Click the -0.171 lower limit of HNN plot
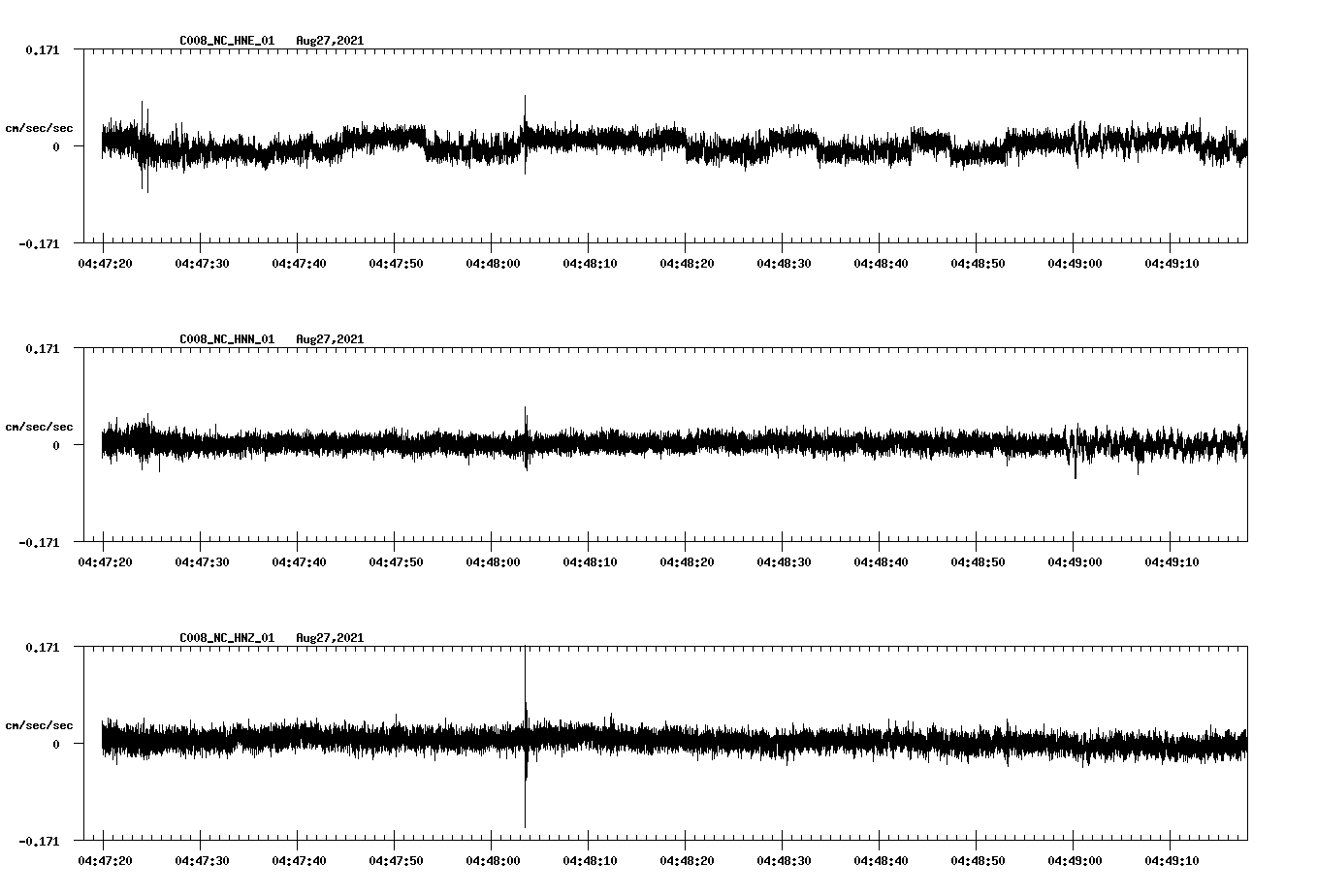This screenshot has width=1317, height=896. 39,542
